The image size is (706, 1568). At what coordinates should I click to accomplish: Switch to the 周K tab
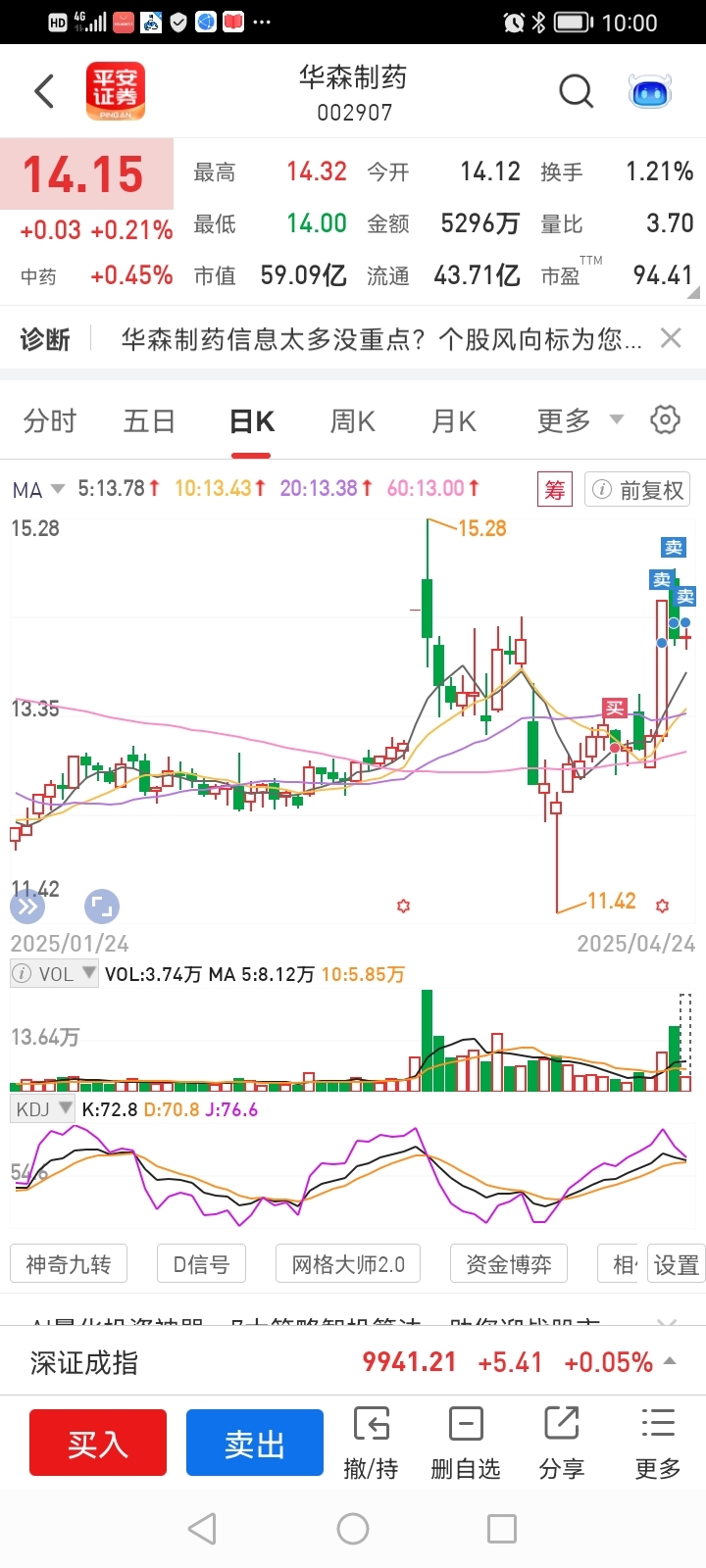click(353, 421)
